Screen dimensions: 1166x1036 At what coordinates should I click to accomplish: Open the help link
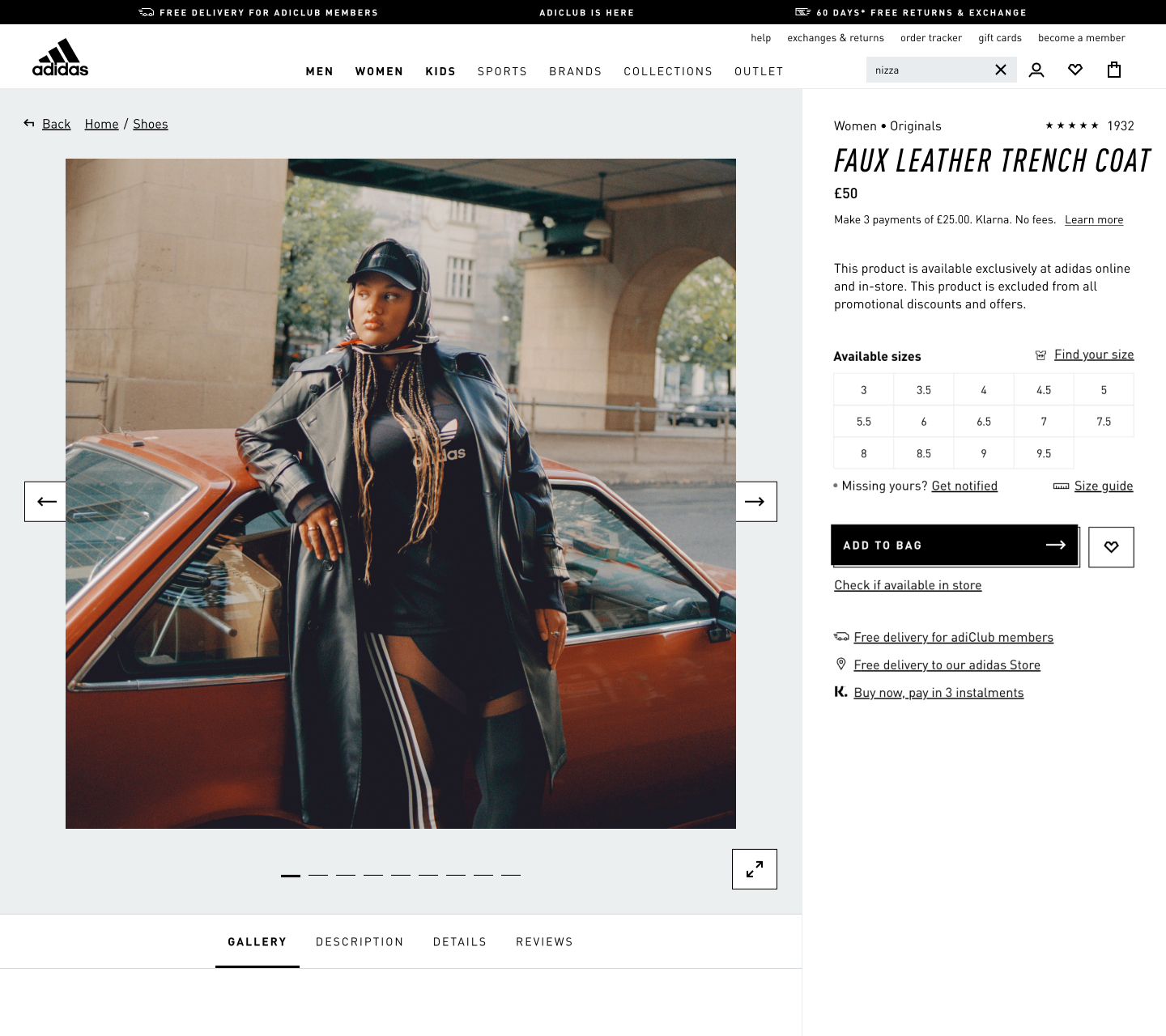click(761, 38)
